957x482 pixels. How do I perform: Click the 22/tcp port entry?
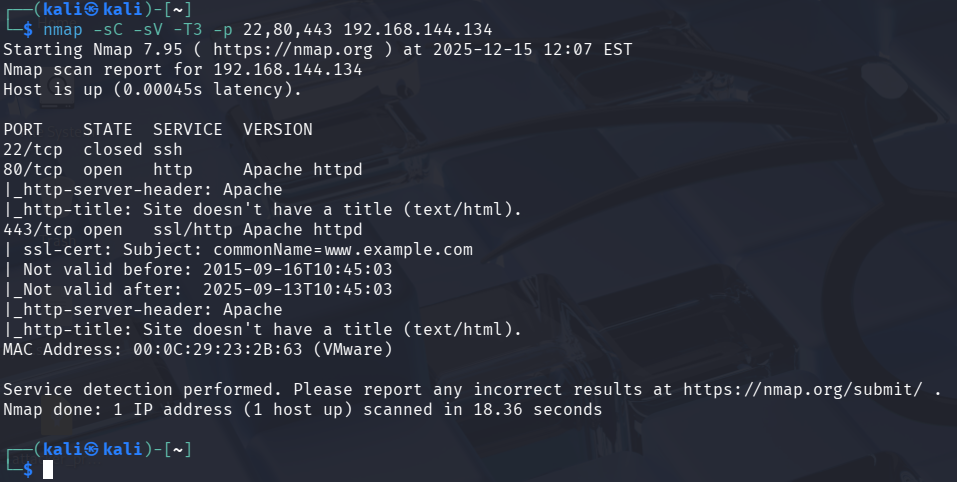coord(28,149)
